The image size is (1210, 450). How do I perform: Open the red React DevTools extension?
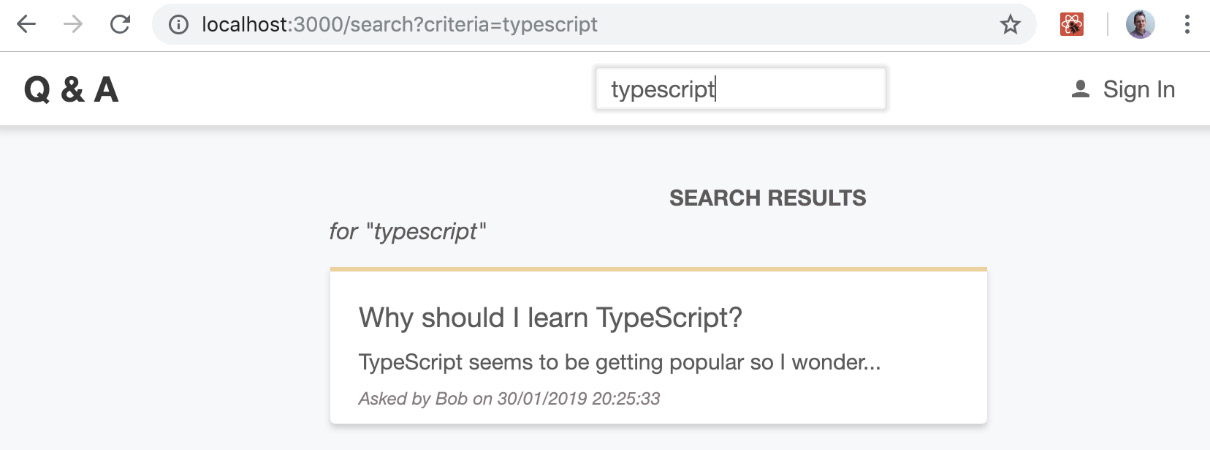click(x=1072, y=24)
